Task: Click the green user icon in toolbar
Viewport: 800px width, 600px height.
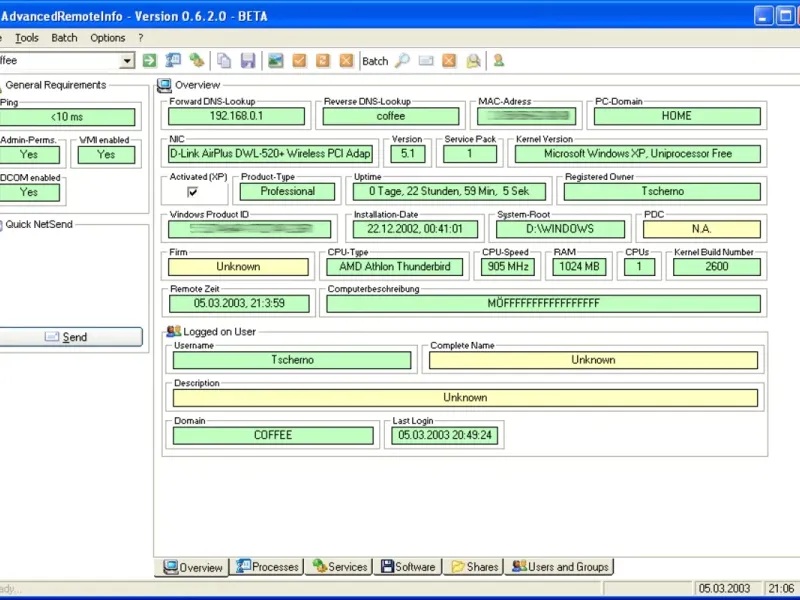Action: pos(498,61)
